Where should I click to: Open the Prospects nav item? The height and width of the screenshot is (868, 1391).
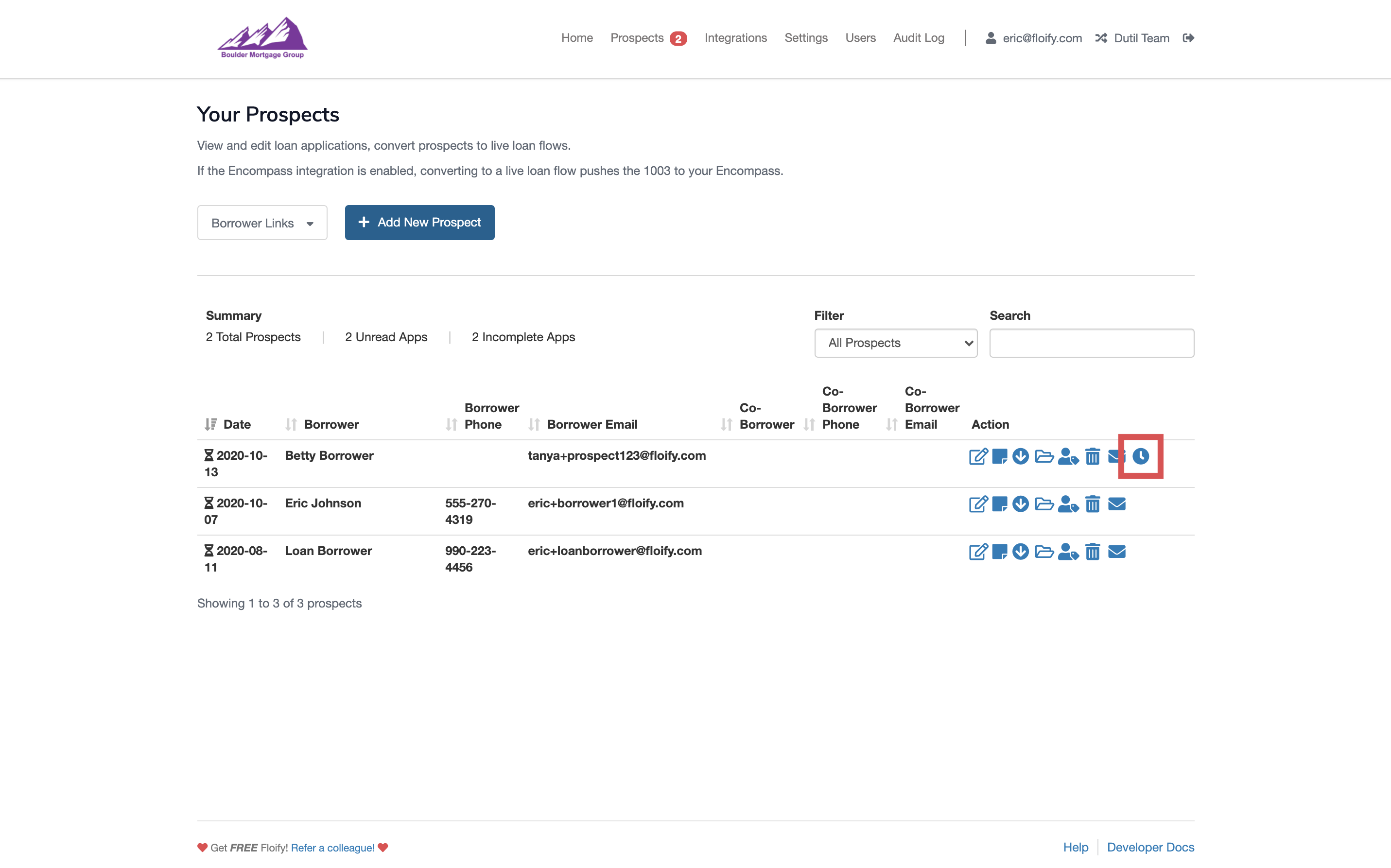tap(637, 38)
